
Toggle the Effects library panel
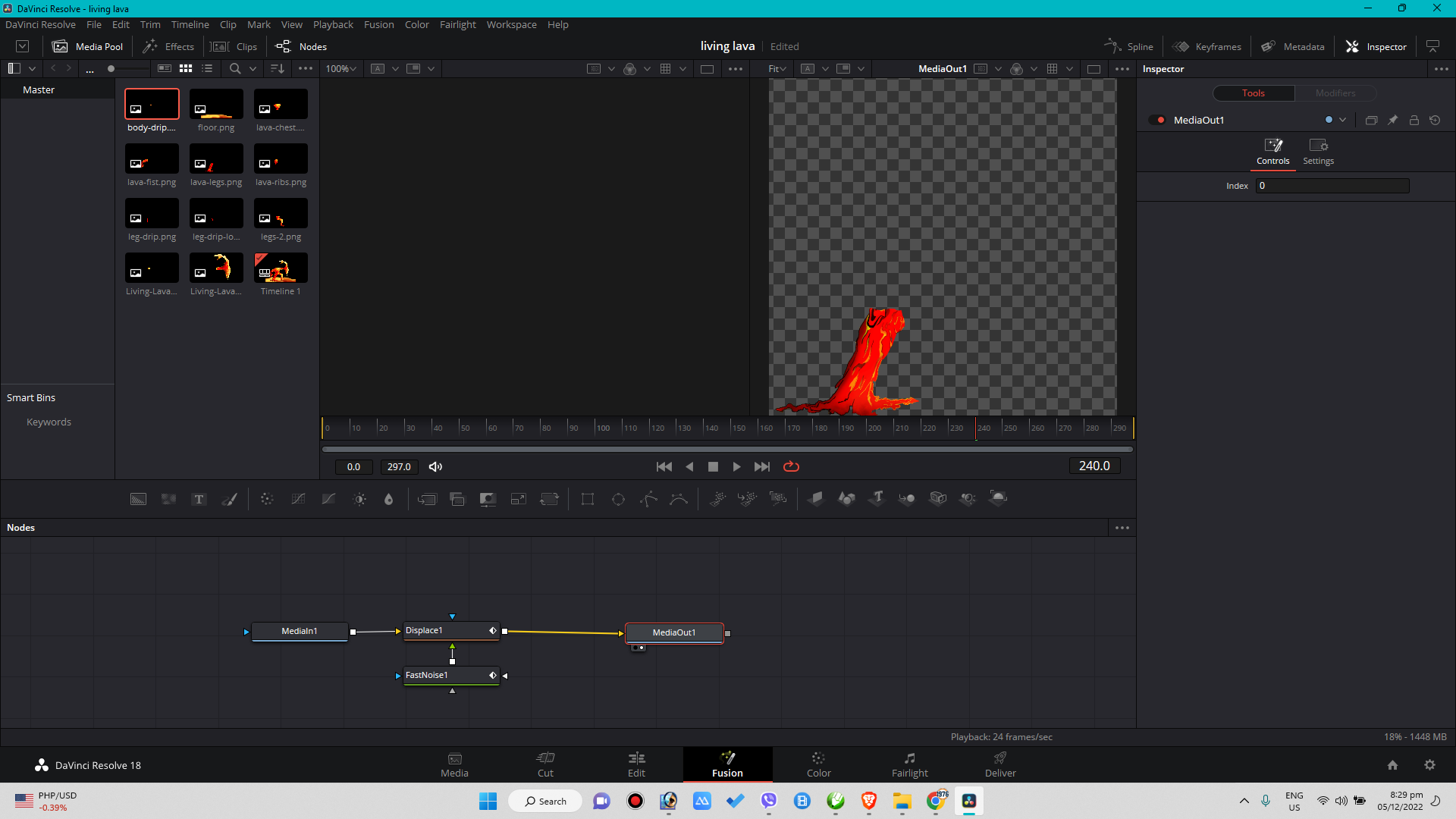168,46
